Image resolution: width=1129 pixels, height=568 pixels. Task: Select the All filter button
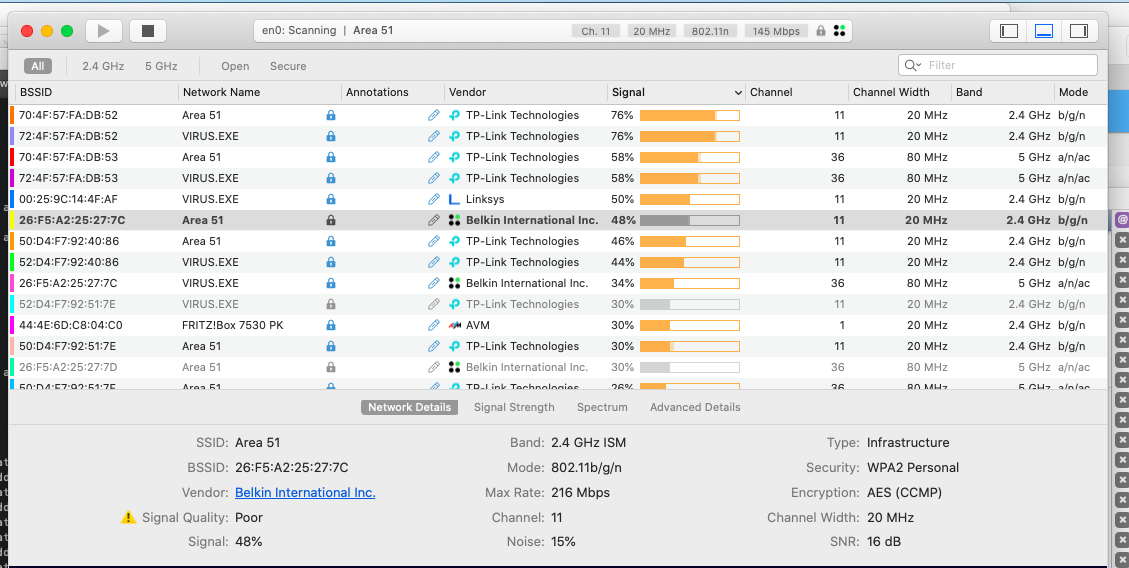point(37,66)
